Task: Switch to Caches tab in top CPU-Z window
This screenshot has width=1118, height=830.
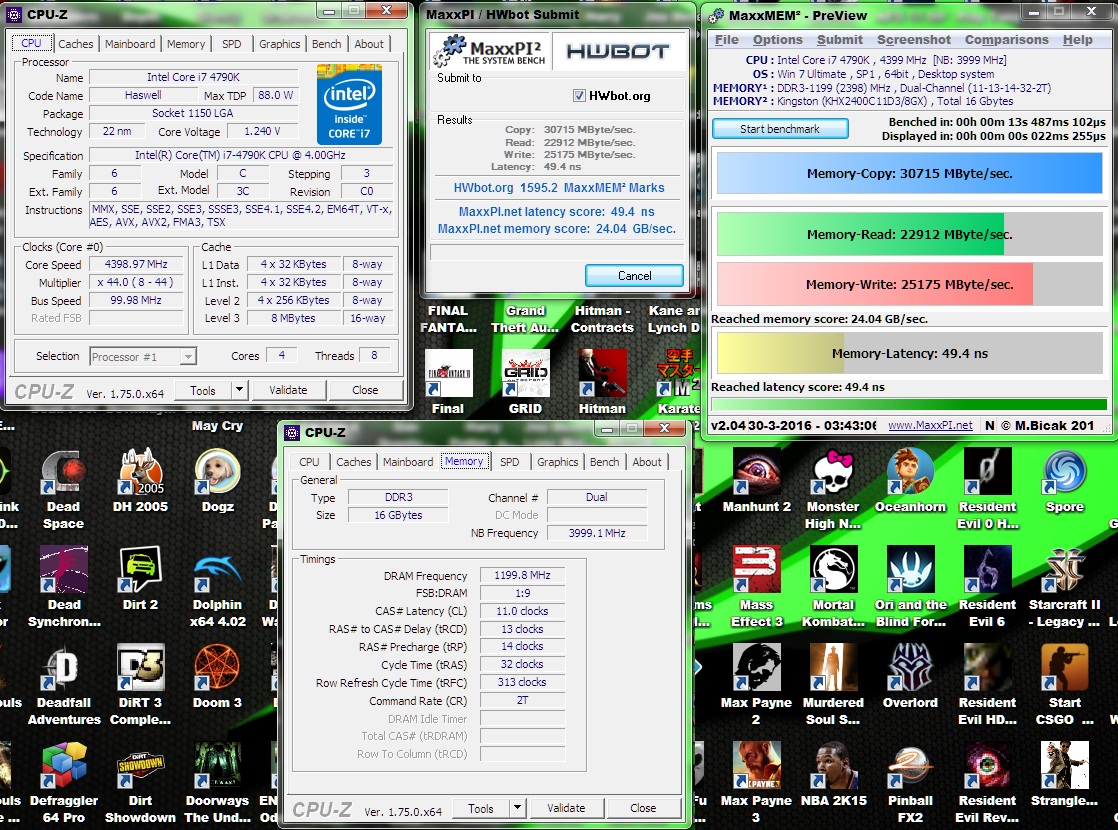Action: (x=76, y=43)
